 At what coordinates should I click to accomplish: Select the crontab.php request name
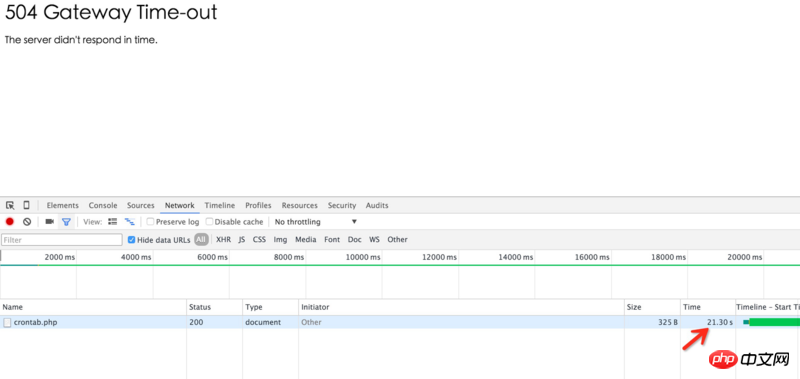click(35, 322)
